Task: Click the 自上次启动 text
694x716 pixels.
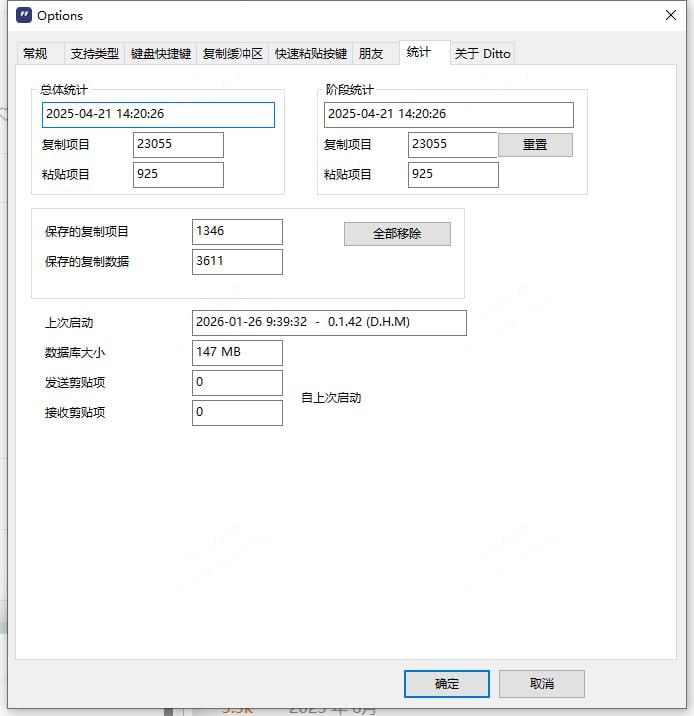Action: click(331, 398)
